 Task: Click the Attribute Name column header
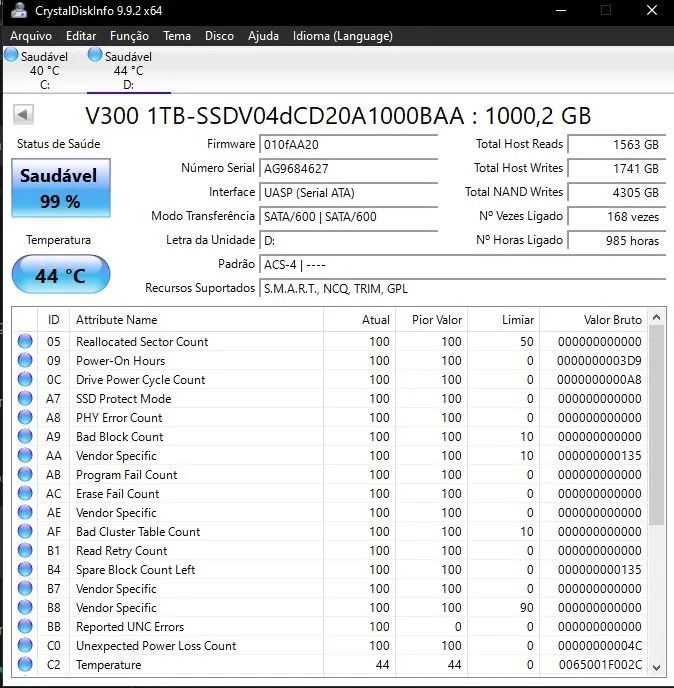[x=196, y=319]
